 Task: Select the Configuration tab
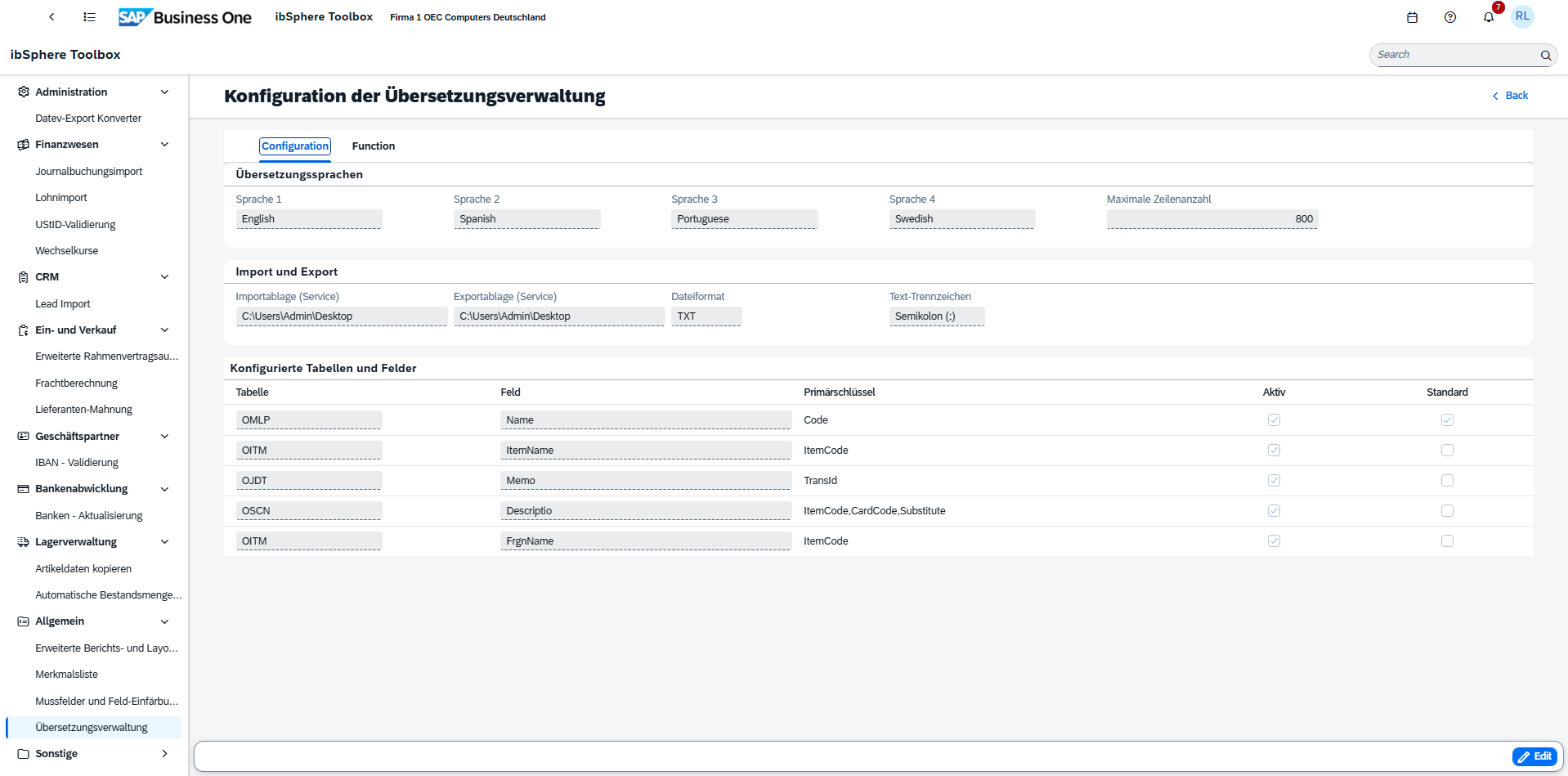295,146
